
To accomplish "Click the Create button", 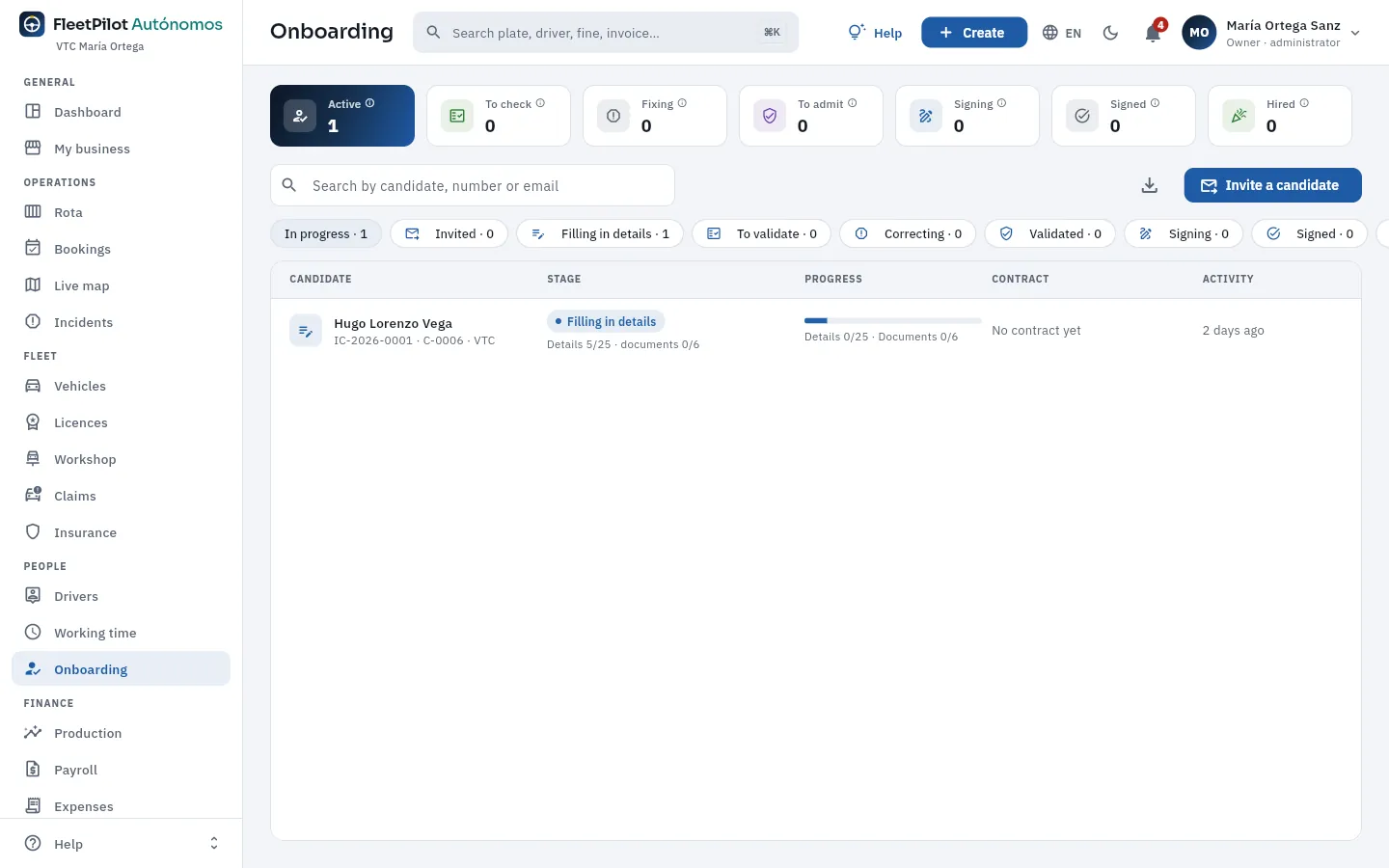I will [x=974, y=33].
